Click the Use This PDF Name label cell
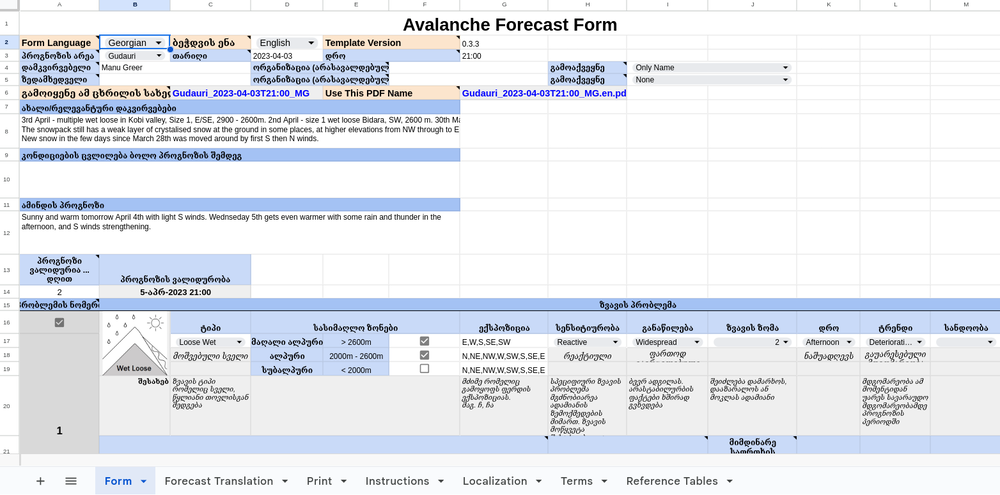The image size is (1000, 495). (x=392, y=93)
